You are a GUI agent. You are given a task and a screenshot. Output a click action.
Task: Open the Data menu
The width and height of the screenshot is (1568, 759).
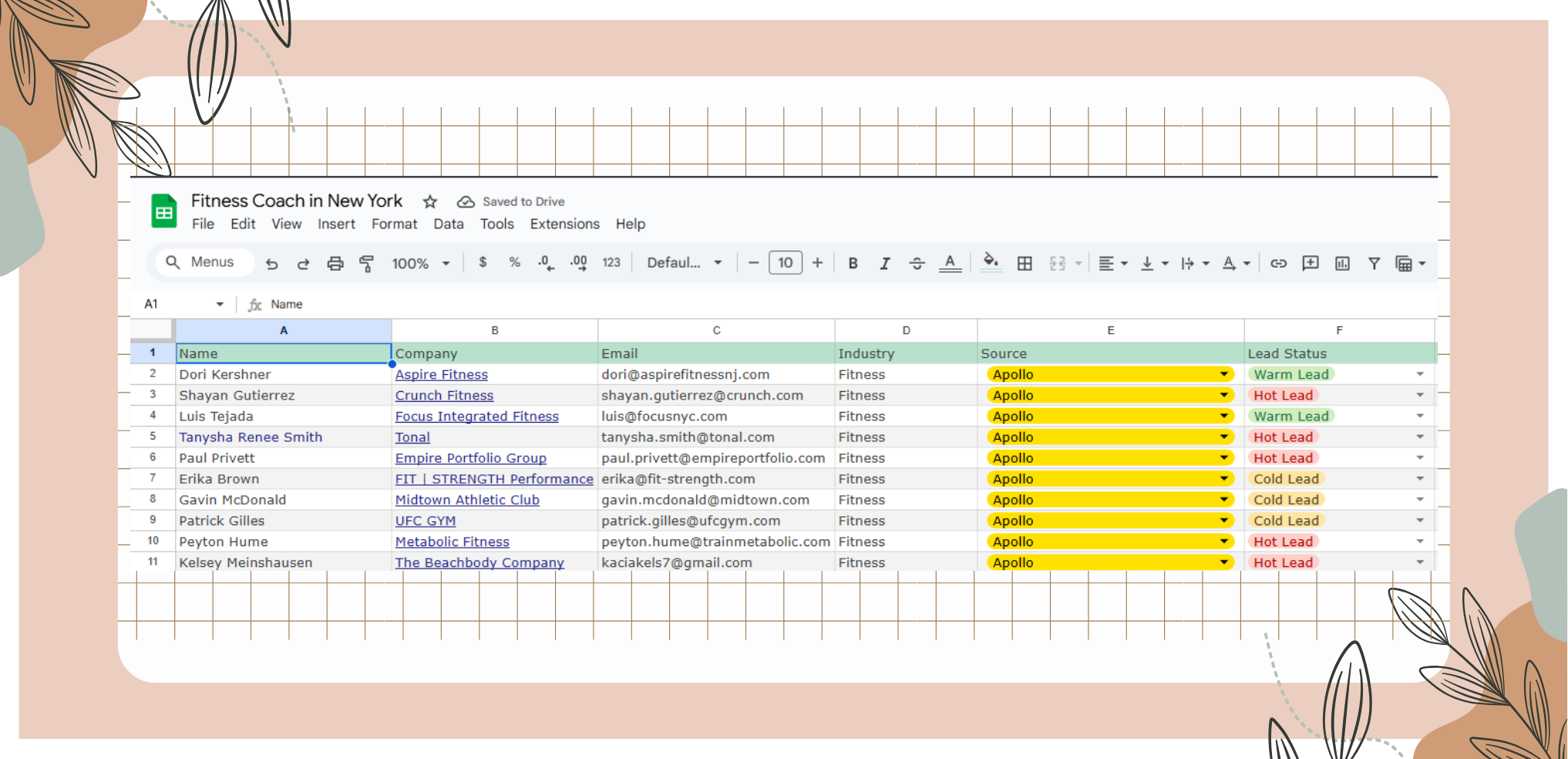(x=449, y=224)
